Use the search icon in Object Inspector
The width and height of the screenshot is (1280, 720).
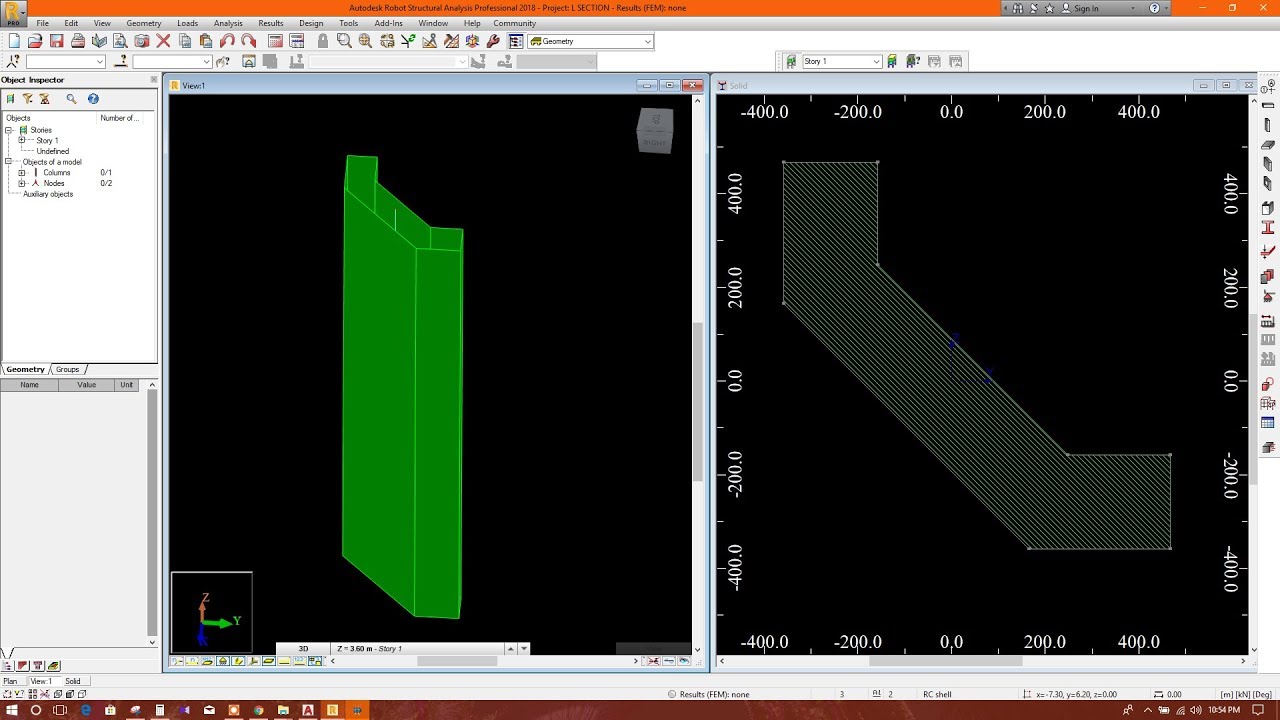tap(71, 99)
